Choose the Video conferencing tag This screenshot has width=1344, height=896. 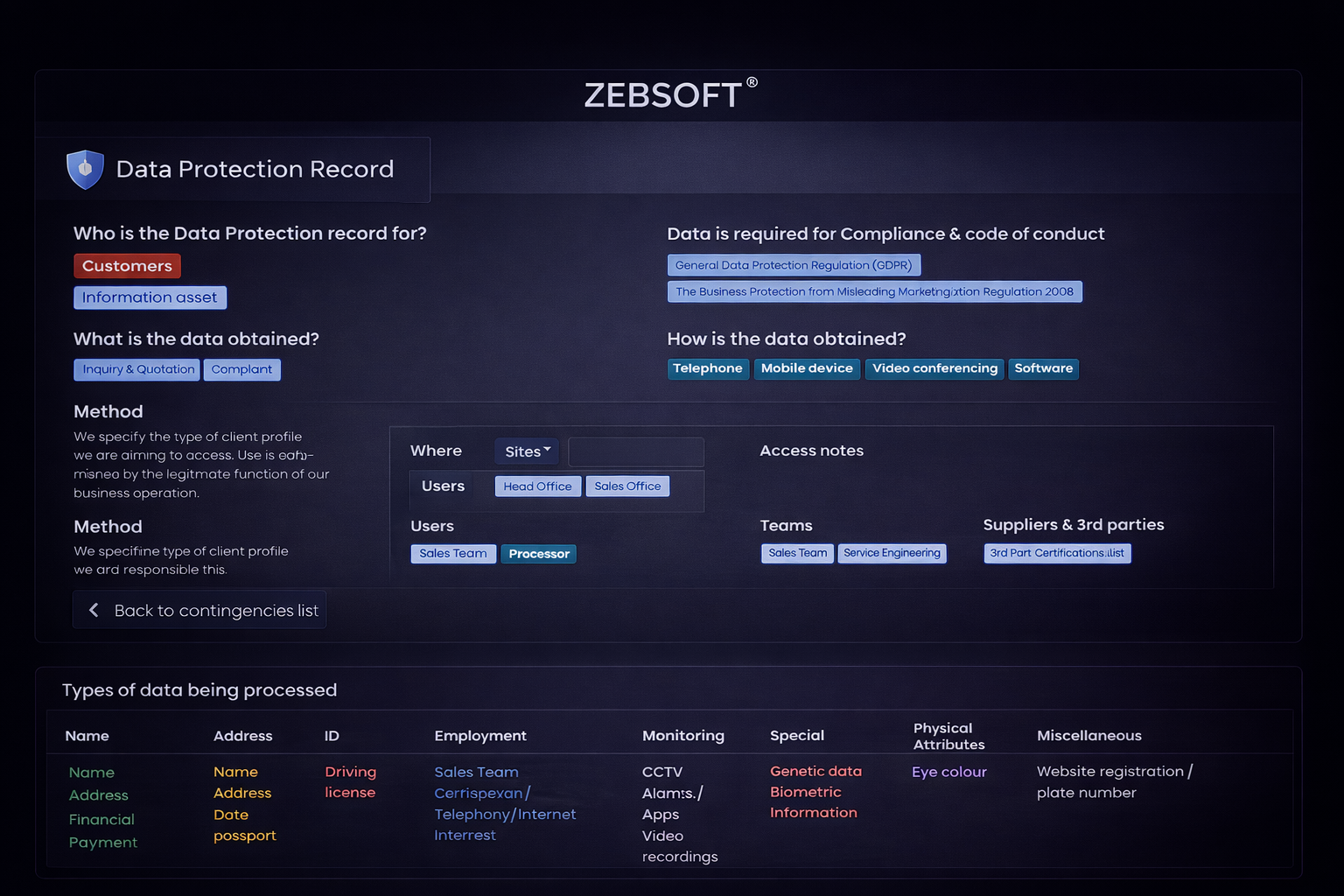pos(934,368)
